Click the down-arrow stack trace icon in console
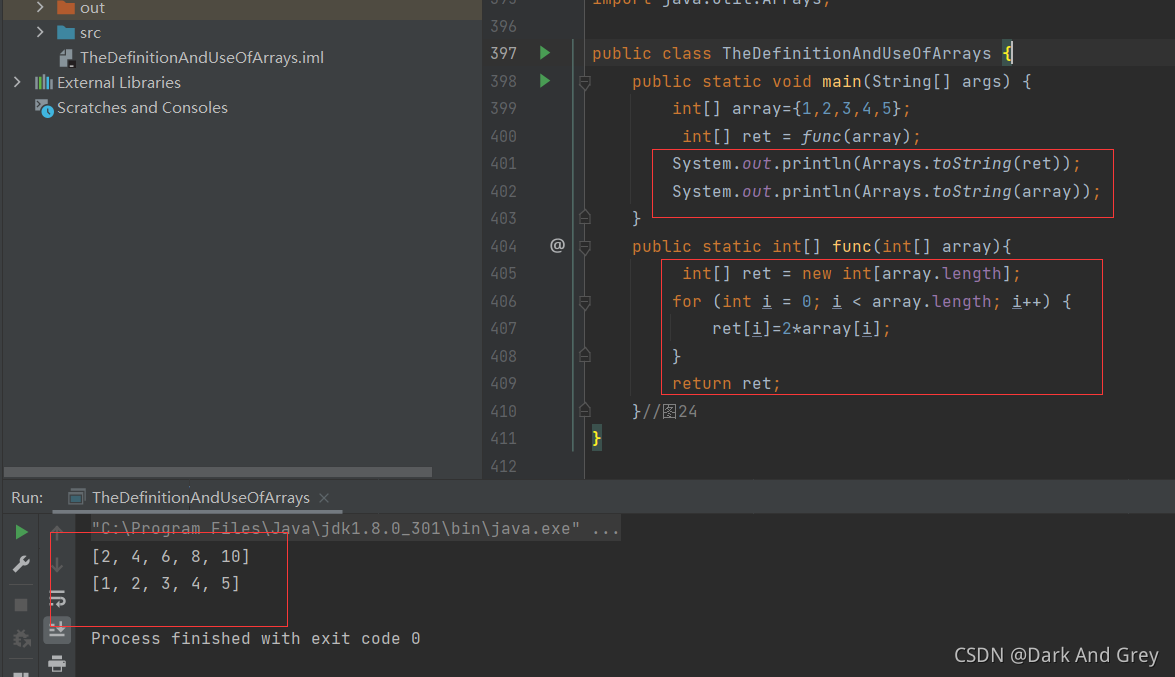This screenshot has height=677, width=1175. click(57, 565)
